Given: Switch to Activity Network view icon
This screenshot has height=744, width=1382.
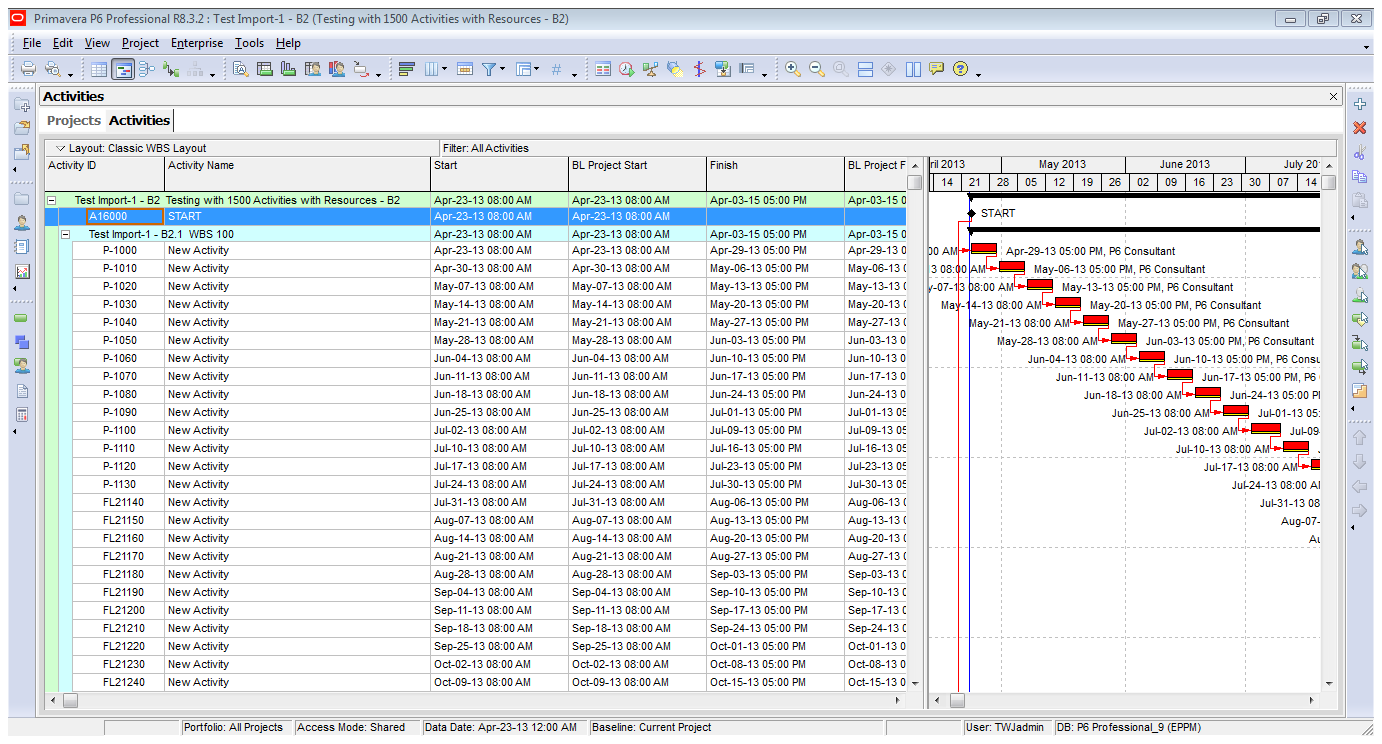Looking at the screenshot, I should point(147,69).
